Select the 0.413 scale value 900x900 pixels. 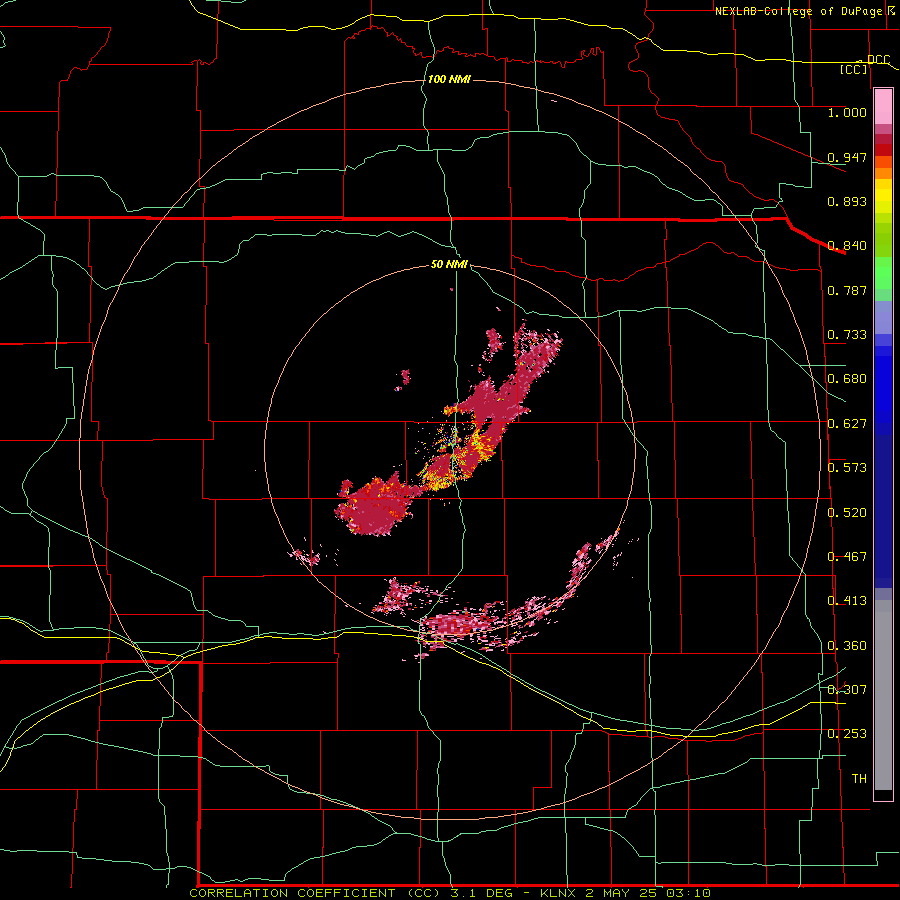click(847, 601)
